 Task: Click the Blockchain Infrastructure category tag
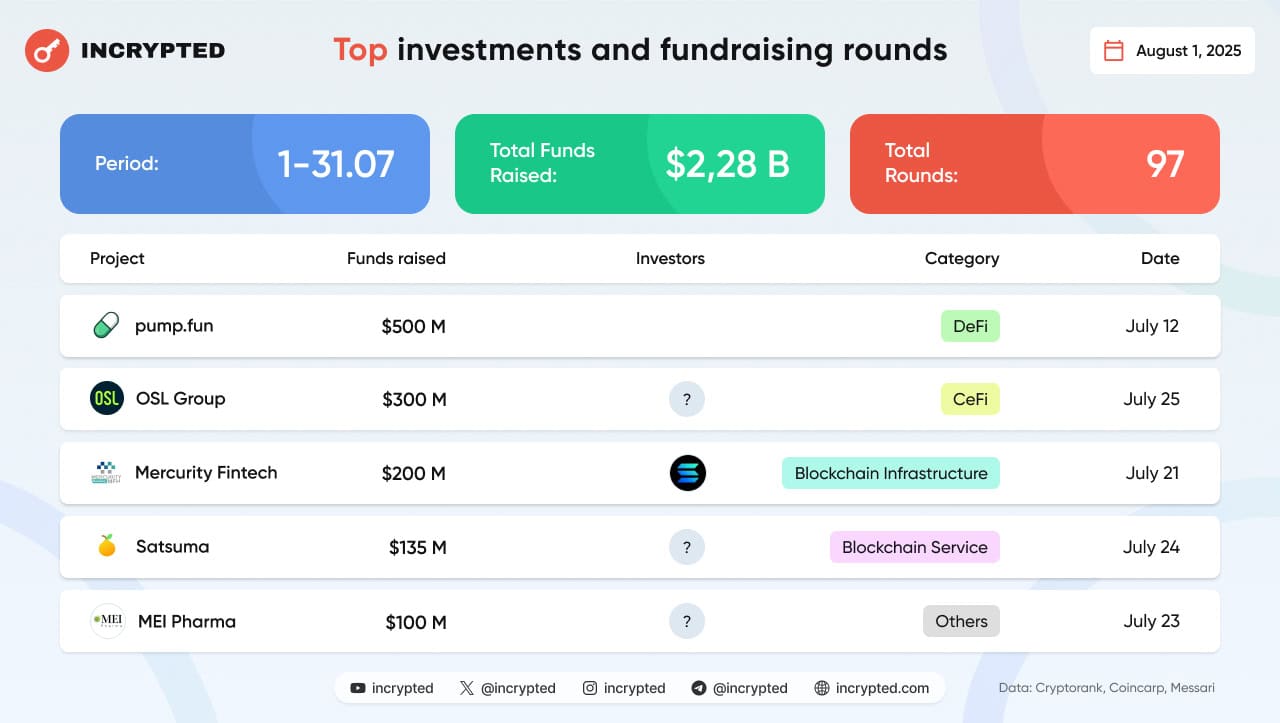(x=890, y=473)
